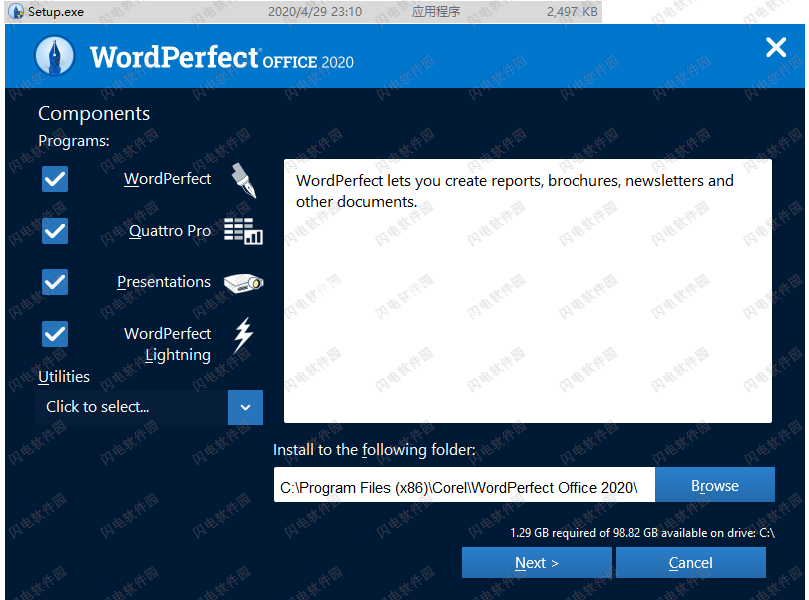Screen dimensions: 809x600
Task: Select the Presentations label
Action: coord(164,282)
